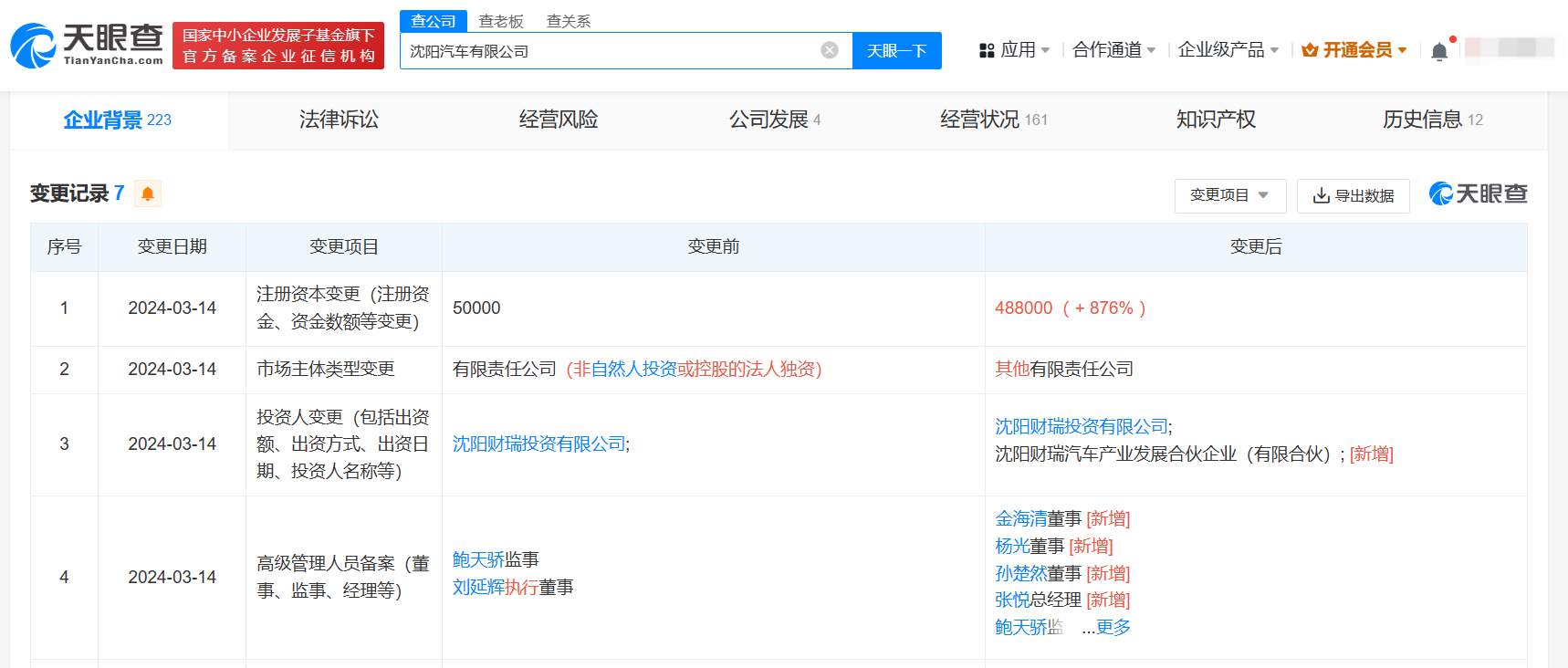1568x668 pixels.
Task: Open 金海清 director link
Action: coord(1020,519)
